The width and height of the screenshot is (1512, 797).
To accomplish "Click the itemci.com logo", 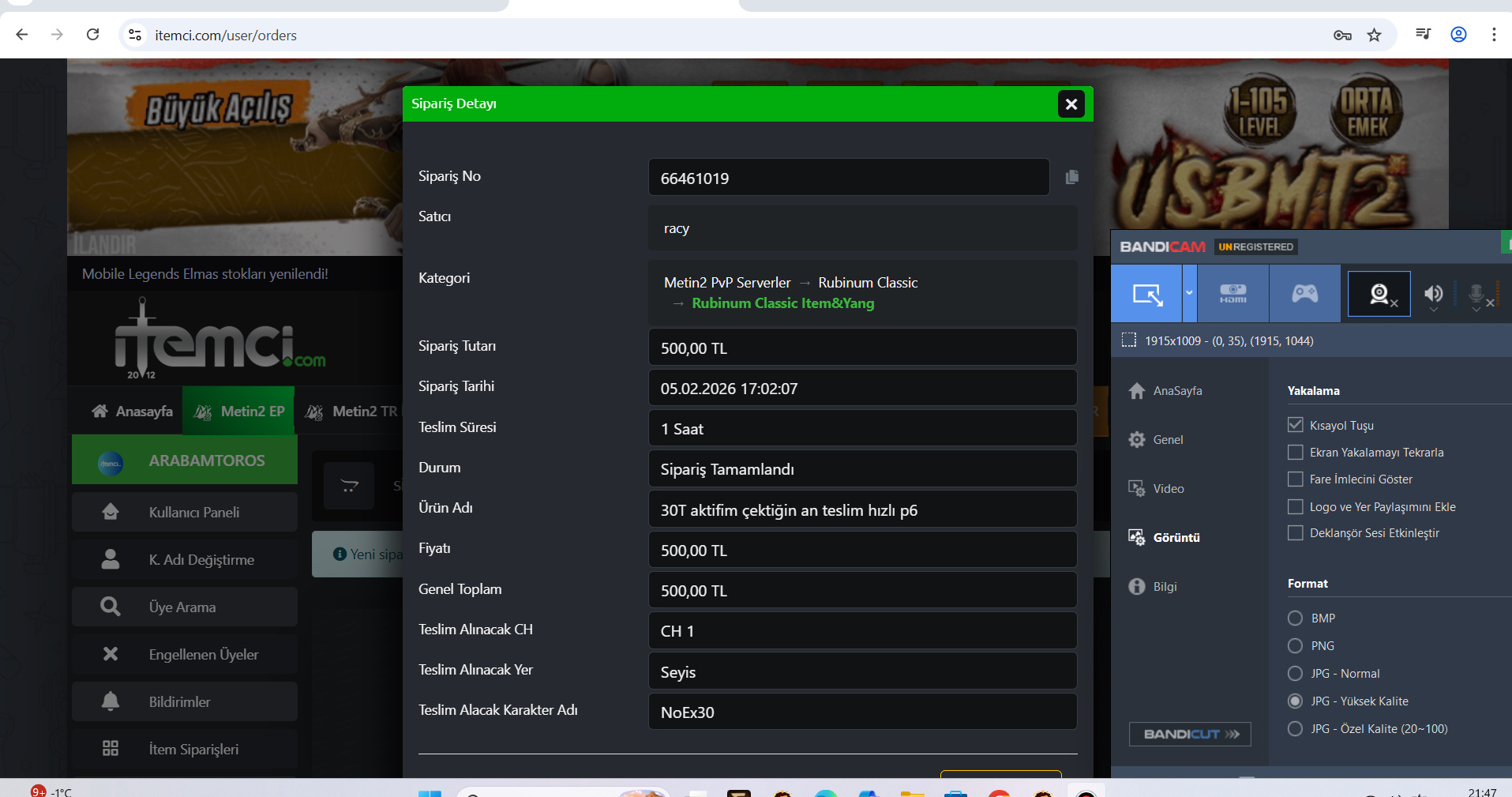I will 219,340.
